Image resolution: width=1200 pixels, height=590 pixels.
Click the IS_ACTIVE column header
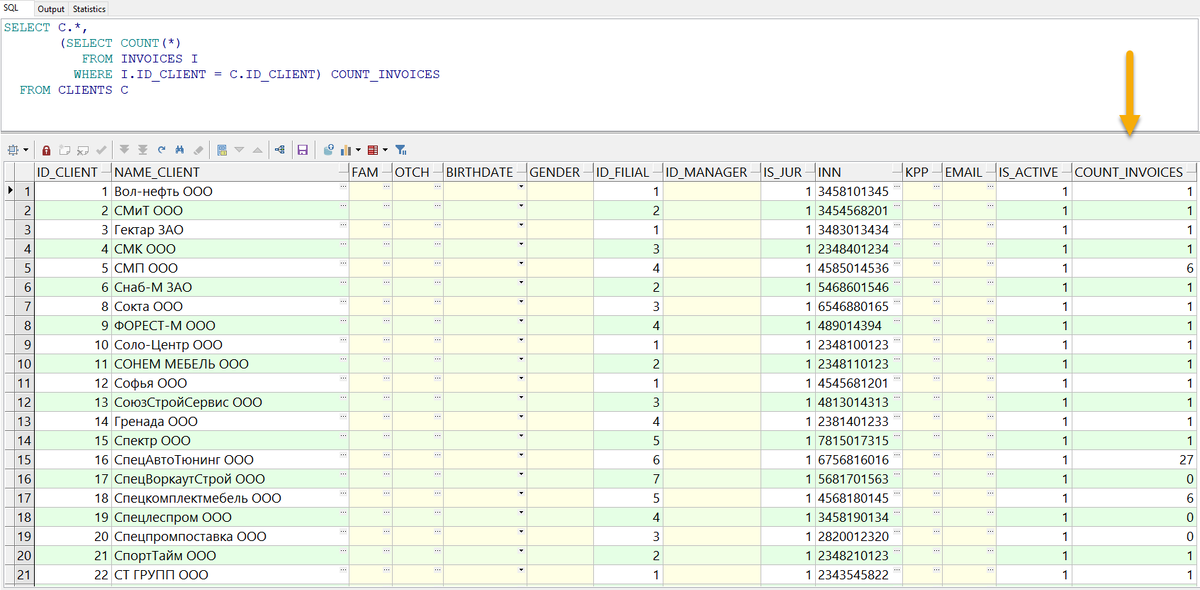pos(1034,172)
